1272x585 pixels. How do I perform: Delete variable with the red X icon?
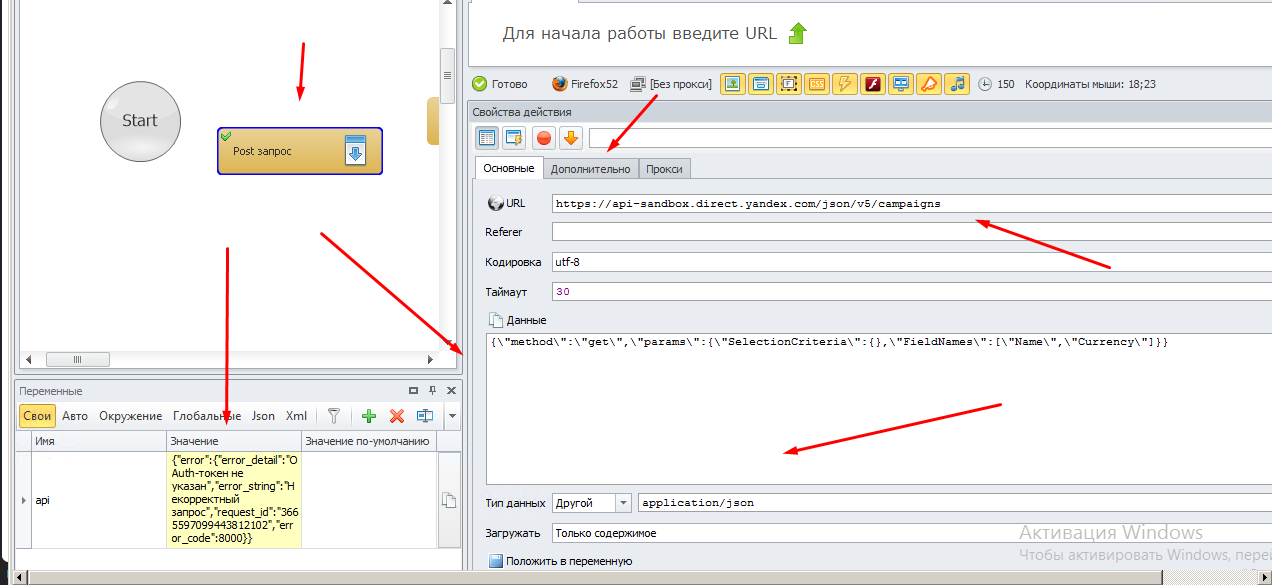[397, 416]
